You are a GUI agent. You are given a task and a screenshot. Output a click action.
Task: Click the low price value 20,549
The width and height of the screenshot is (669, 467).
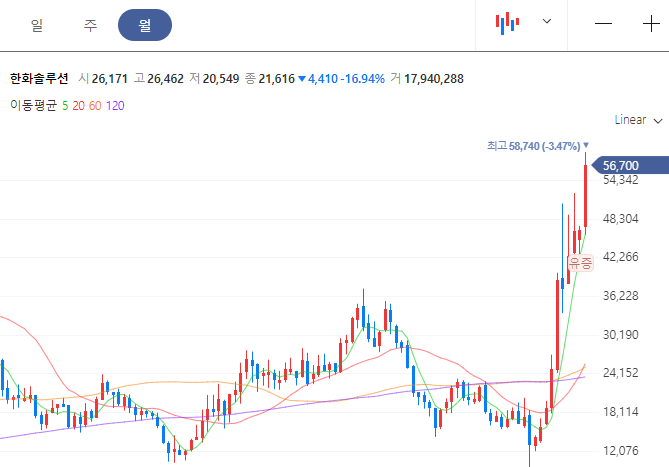(x=221, y=79)
